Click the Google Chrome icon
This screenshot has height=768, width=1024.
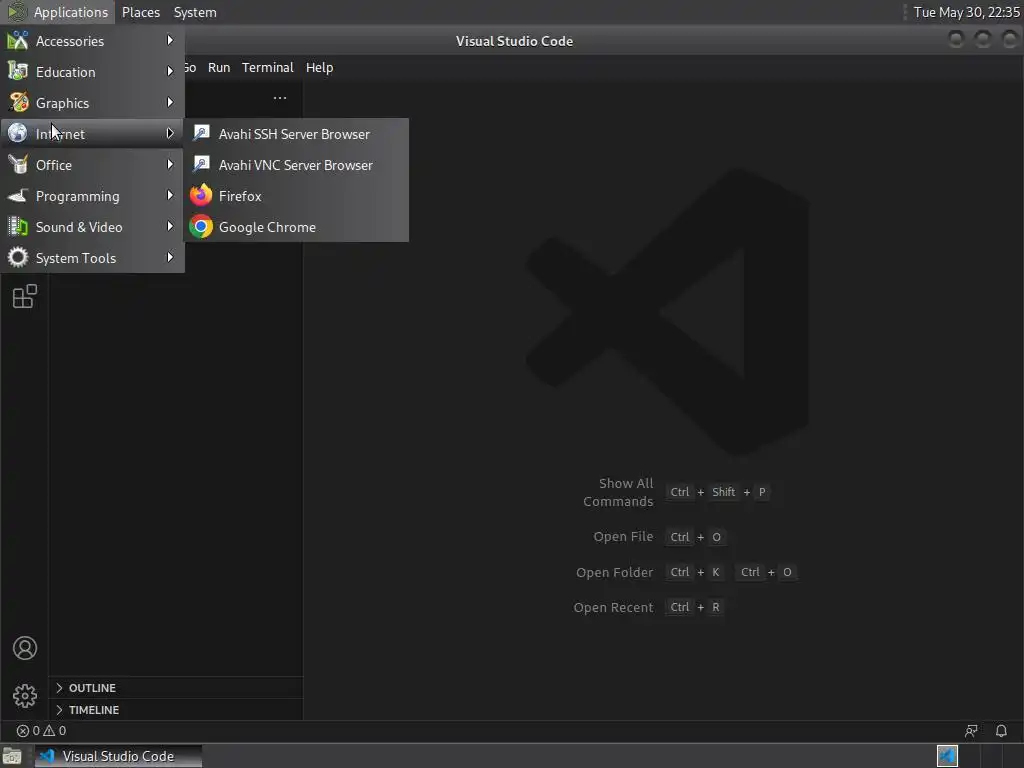(201, 227)
